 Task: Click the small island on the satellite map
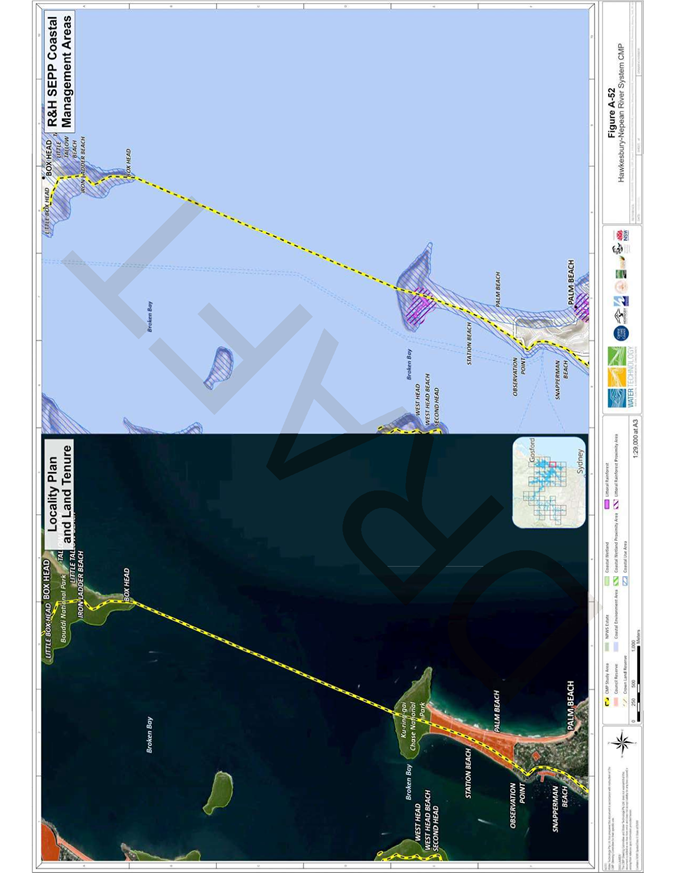pyautogui.click(x=216, y=792)
